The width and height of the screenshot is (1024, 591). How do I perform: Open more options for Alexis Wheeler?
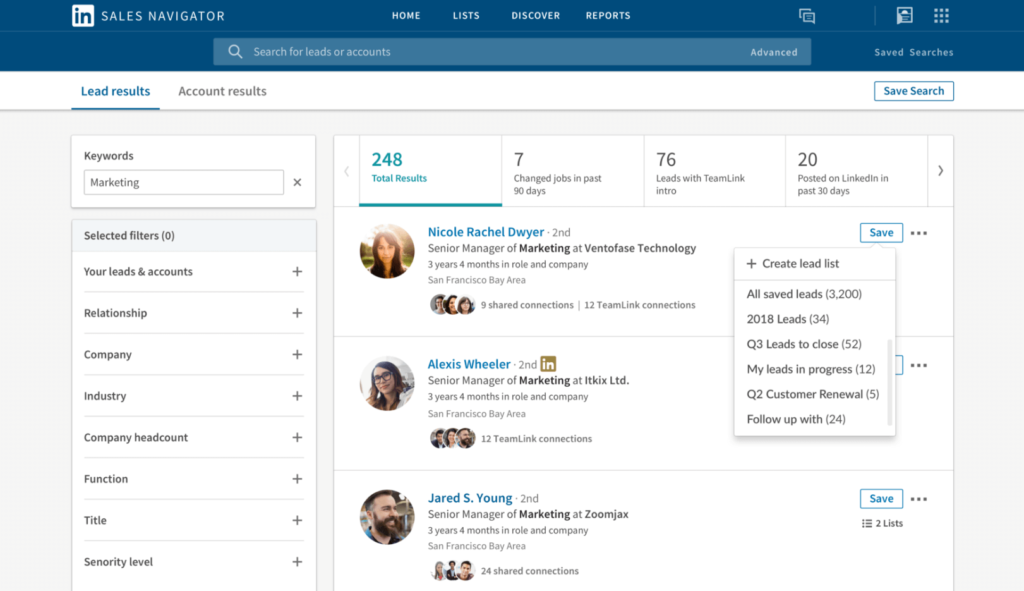919,366
